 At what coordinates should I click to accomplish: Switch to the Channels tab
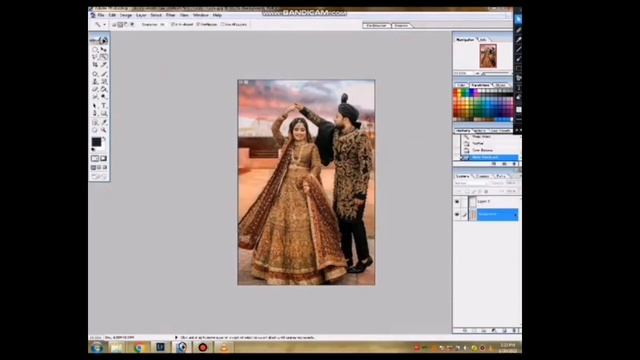[x=483, y=176]
